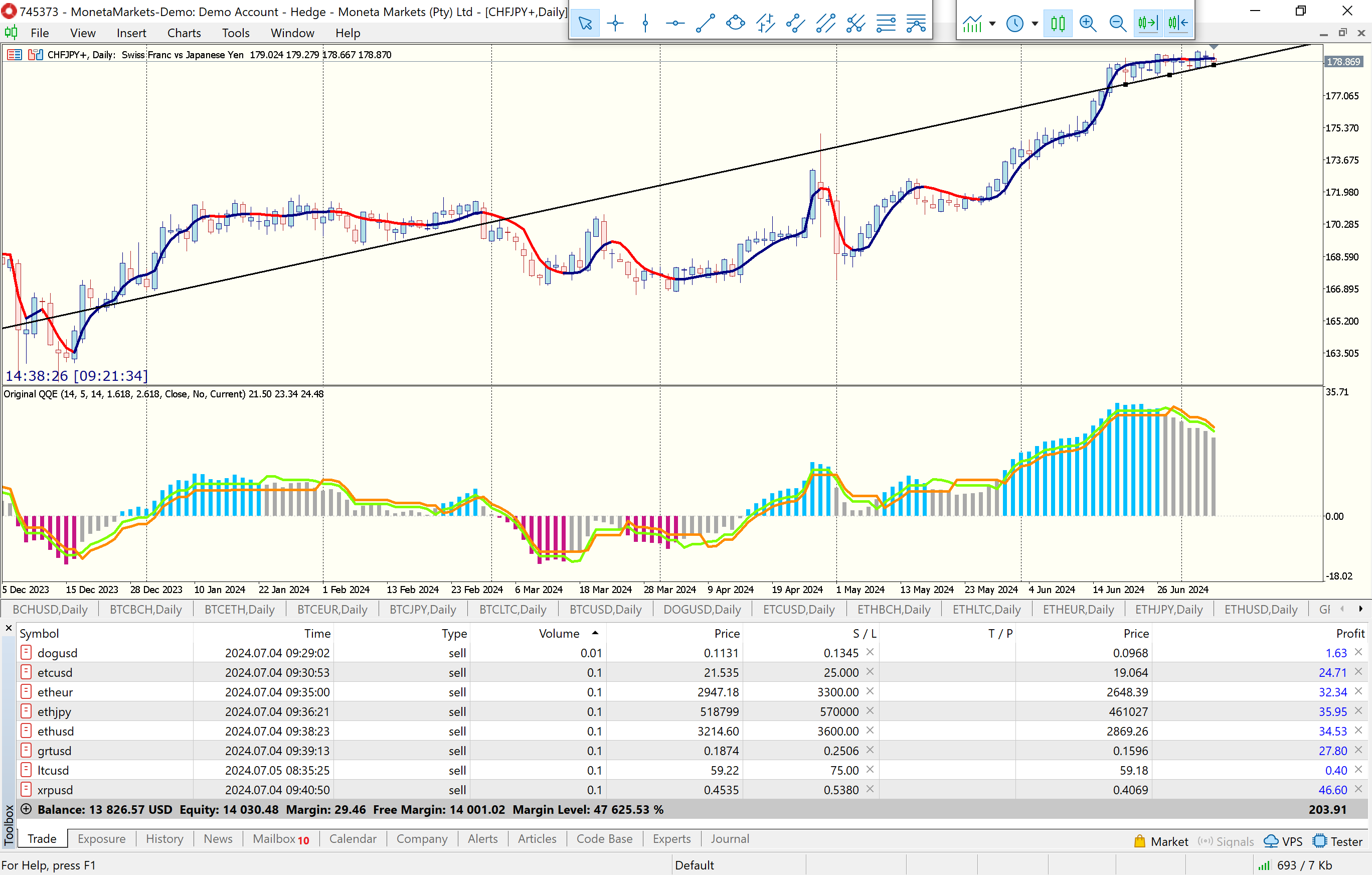Toggle chart shift from right edge
This screenshot has width=1372, height=875.
coord(1178,24)
